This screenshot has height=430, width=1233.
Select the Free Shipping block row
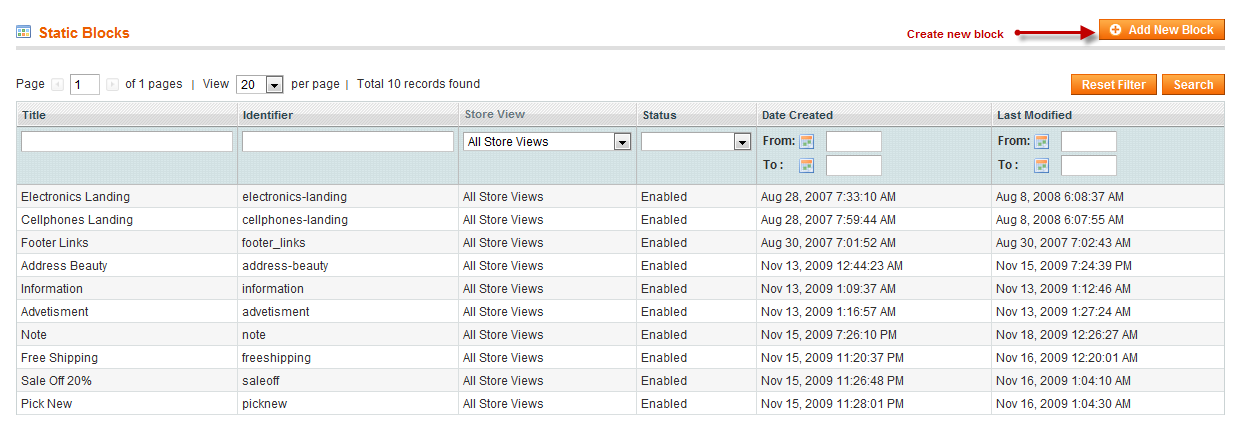(x=620, y=358)
